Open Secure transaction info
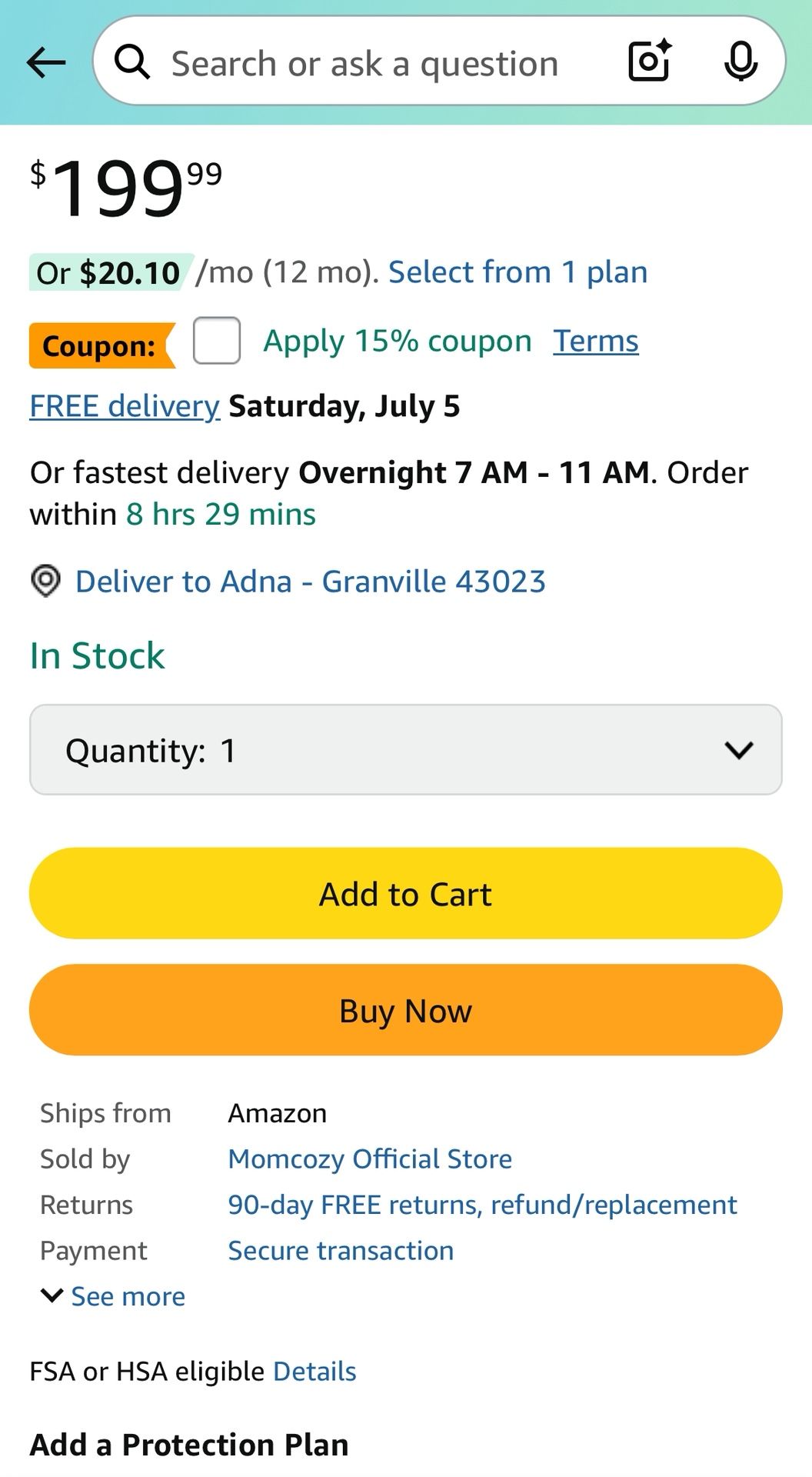The height and width of the screenshot is (1477, 812). pyautogui.click(x=341, y=1251)
